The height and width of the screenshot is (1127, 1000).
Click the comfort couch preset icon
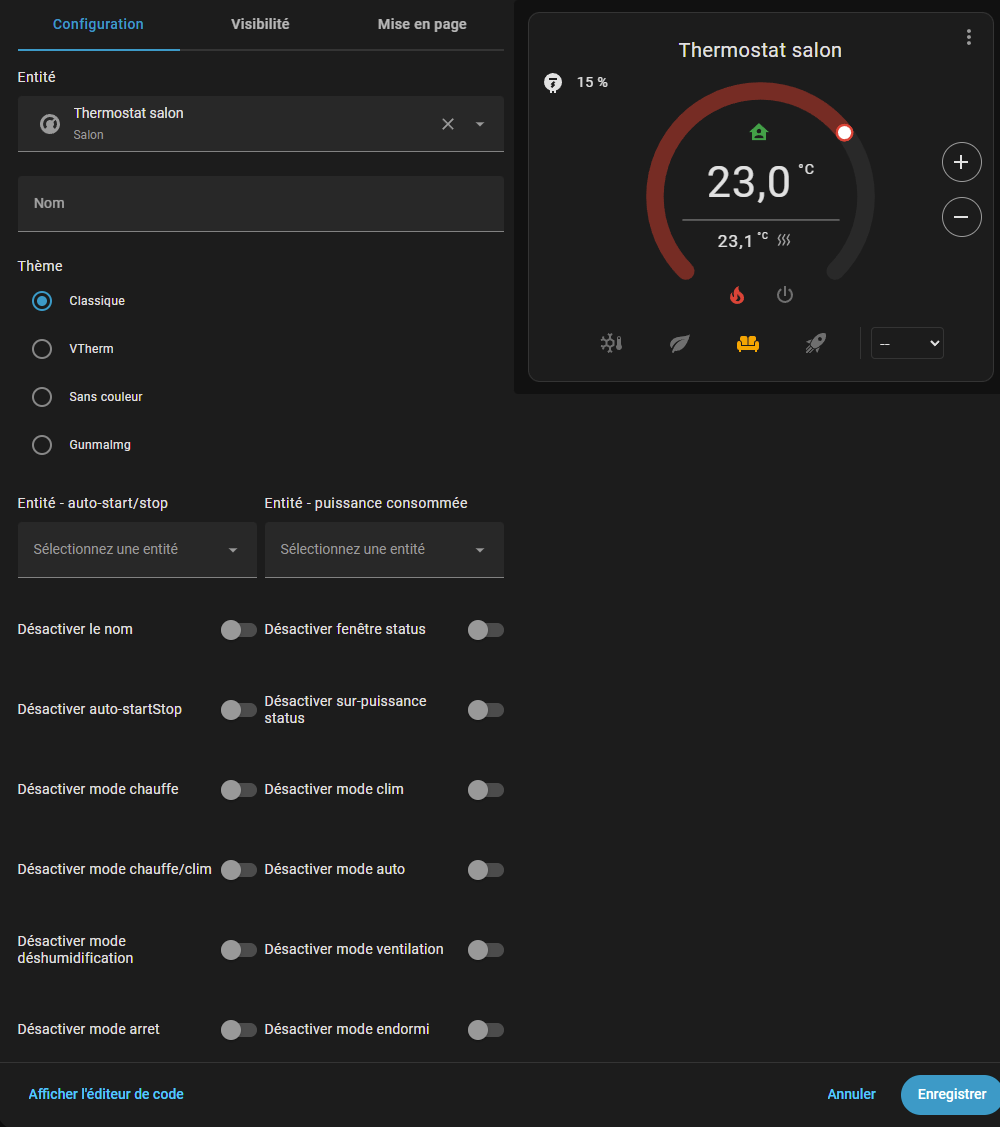pyautogui.click(x=748, y=343)
